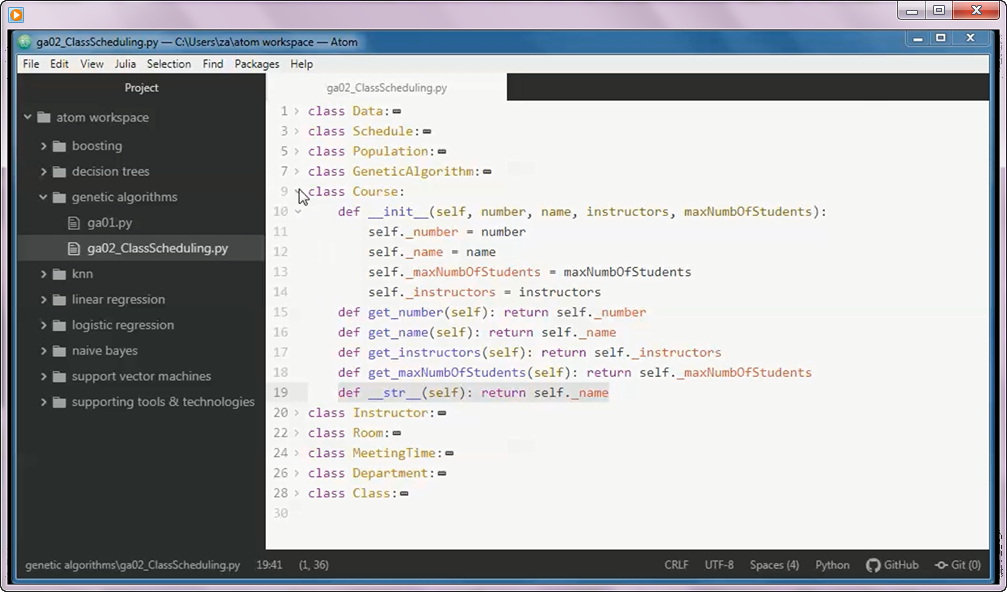The height and width of the screenshot is (592, 1007).
Task: Change the Python grammar selector
Action: (x=832, y=566)
